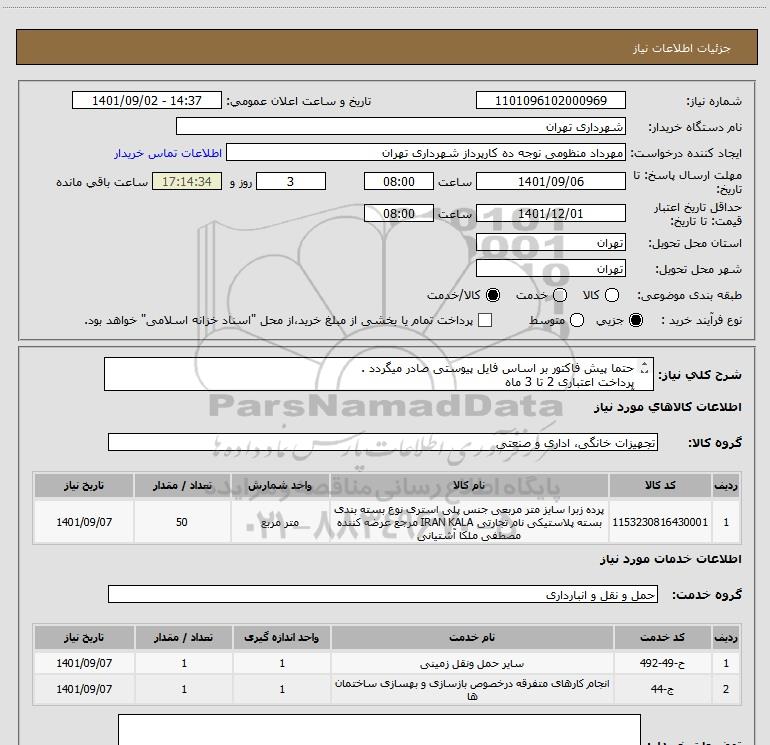Select the خدمت radio button
770x745 pixels.
click(x=560, y=295)
